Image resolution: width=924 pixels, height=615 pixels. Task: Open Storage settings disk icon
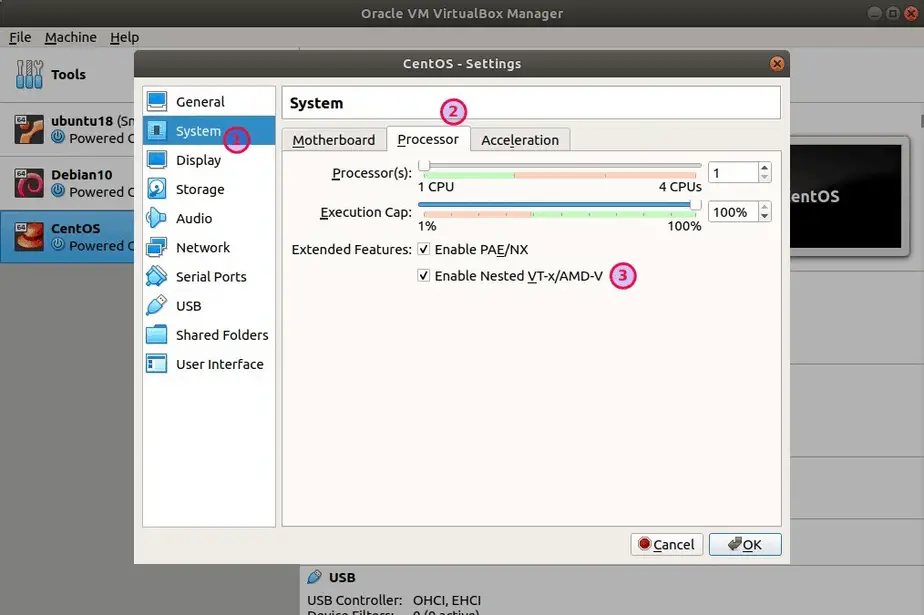[157, 189]
